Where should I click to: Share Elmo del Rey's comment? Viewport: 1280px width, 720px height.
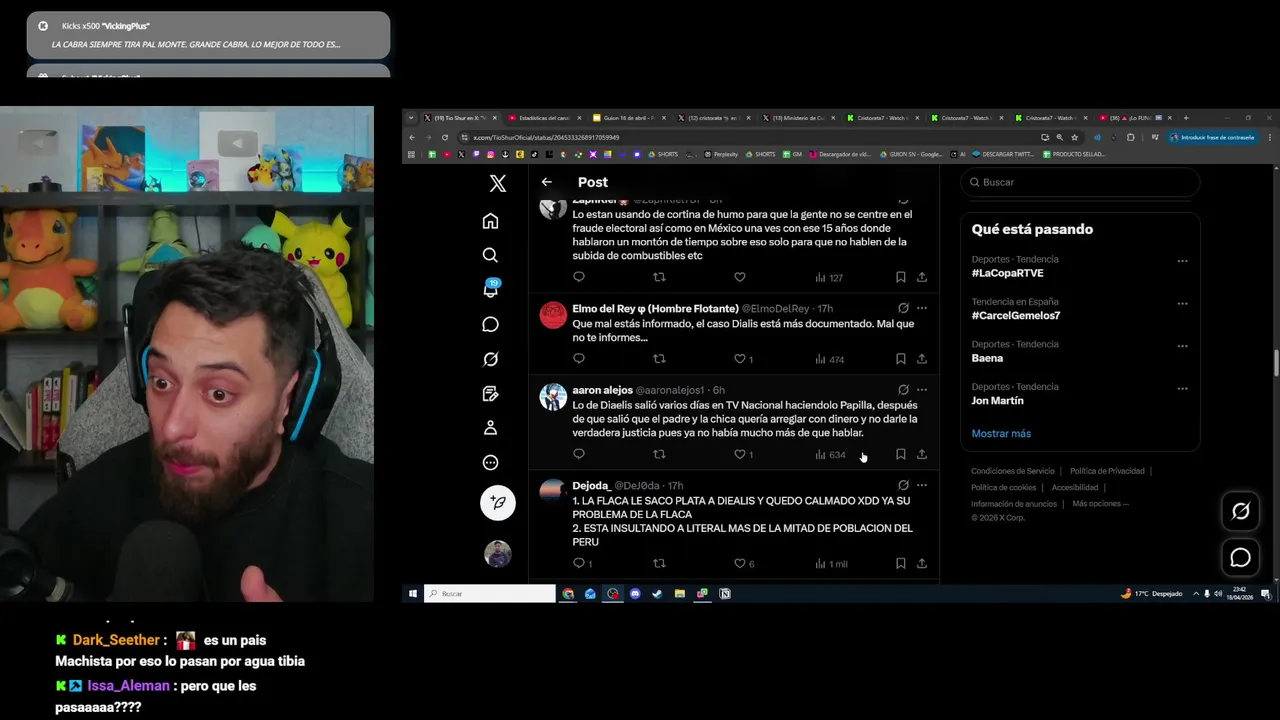point(922,359)
